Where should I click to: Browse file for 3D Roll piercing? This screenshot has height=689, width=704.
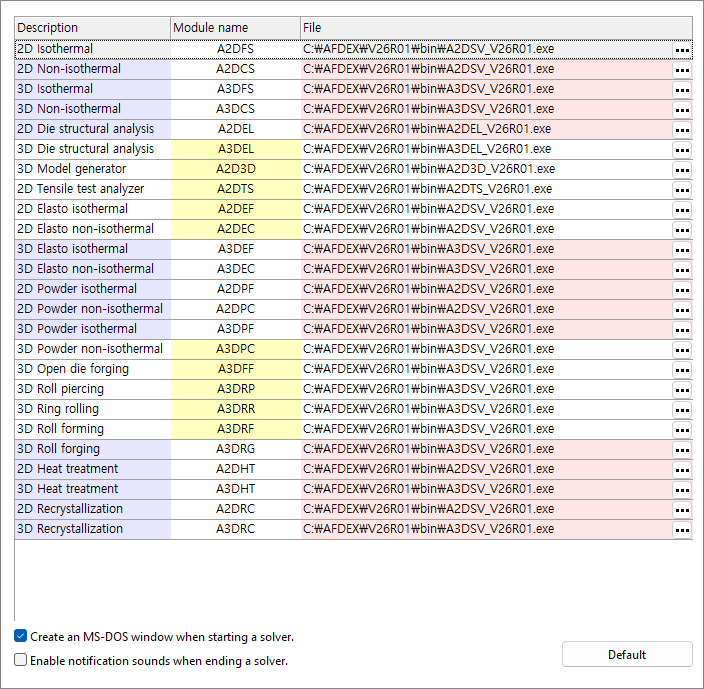[682, 389]
